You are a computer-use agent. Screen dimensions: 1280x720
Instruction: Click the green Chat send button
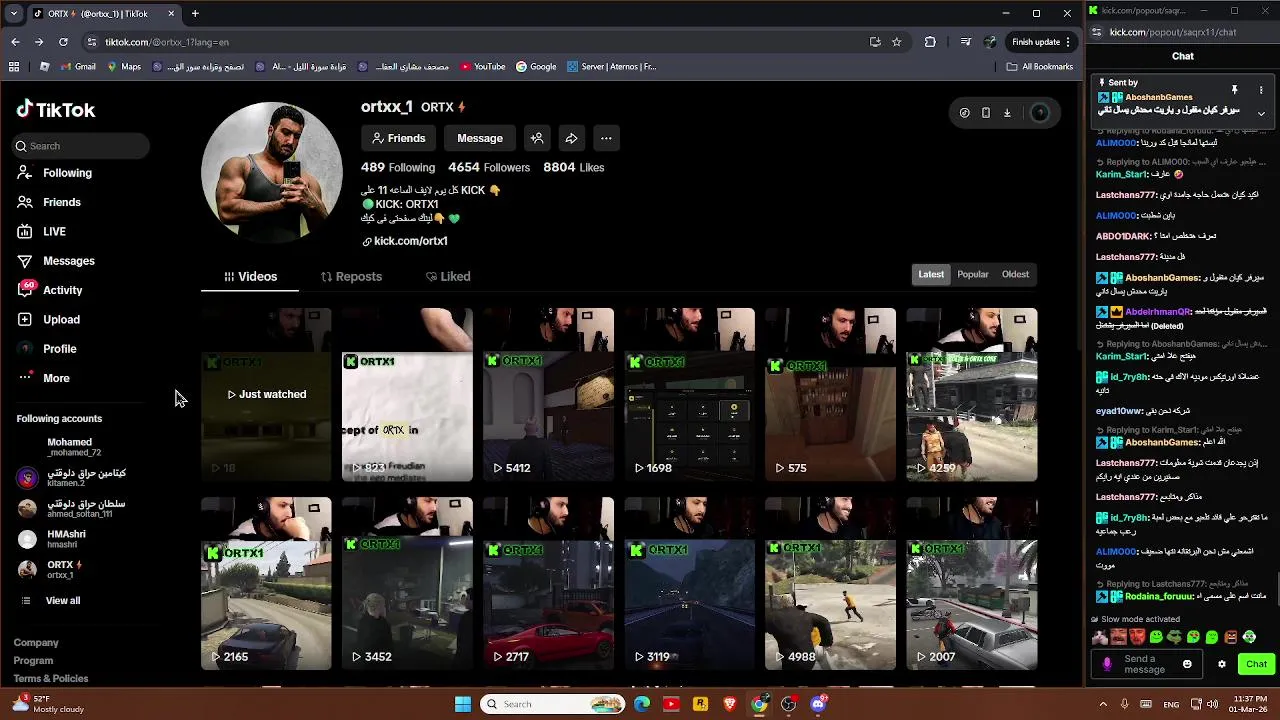pyautogui.click(x=1256, y=664)
